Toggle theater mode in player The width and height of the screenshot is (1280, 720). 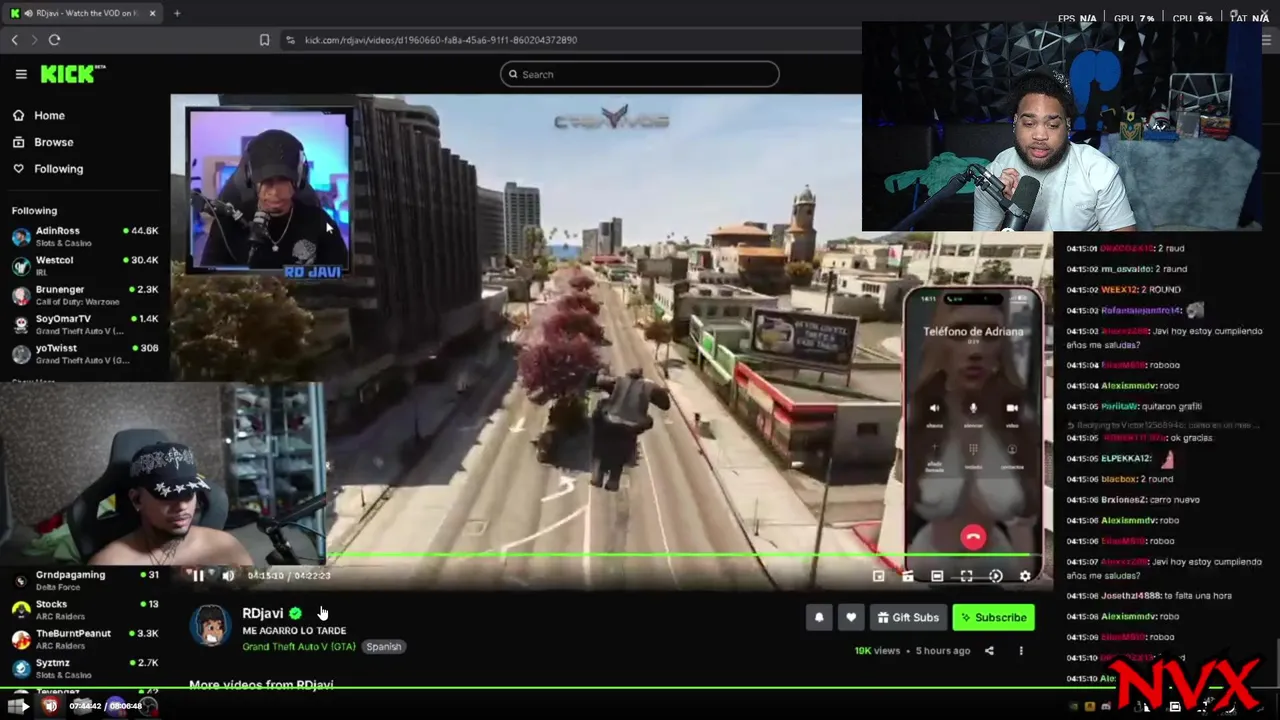[x=937, y=576]
